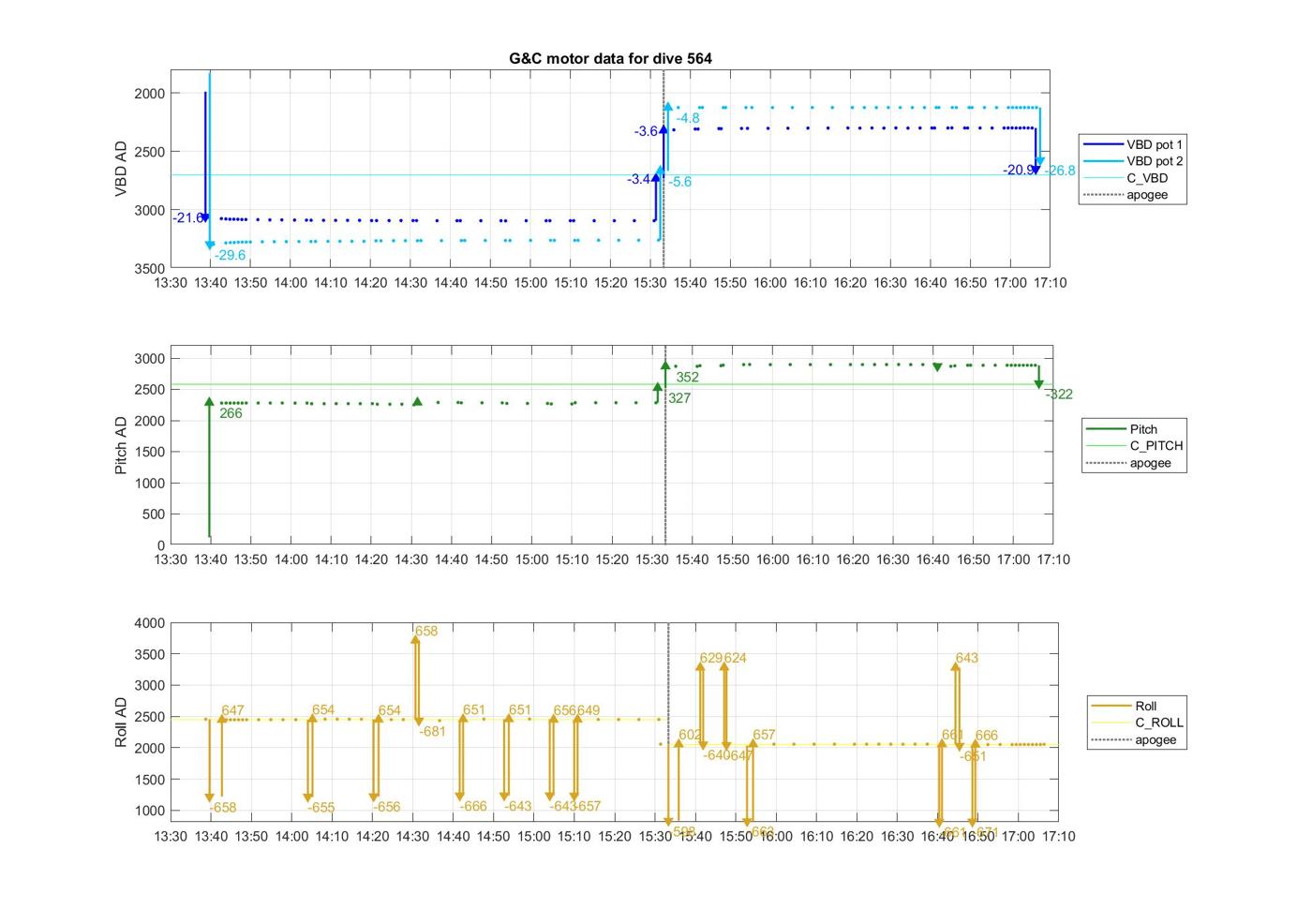Click the "658" roll label at the peak
The width and height of the screenshot is (1312, 924).
[x=426, y=632]
